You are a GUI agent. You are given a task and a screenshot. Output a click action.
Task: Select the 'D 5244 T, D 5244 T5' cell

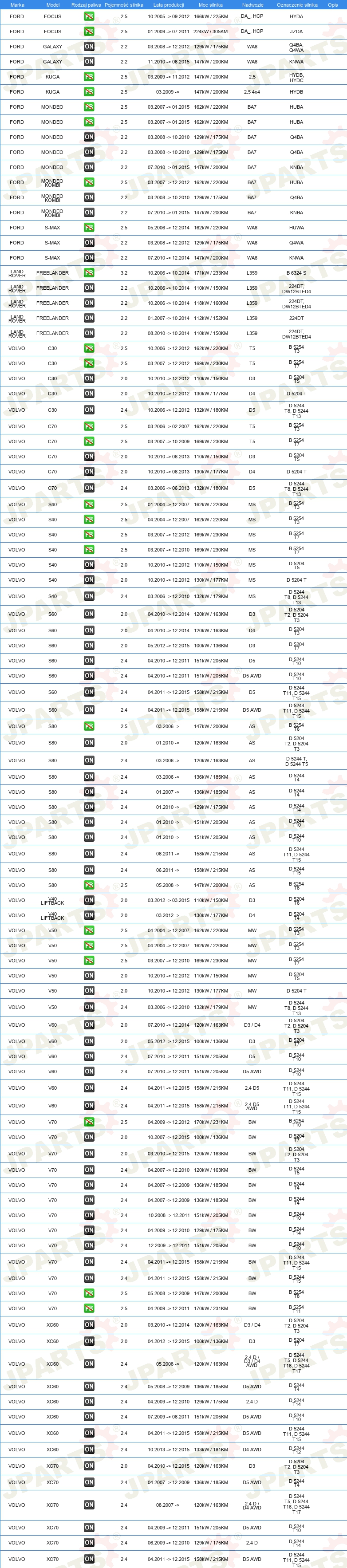pos(296,761)
